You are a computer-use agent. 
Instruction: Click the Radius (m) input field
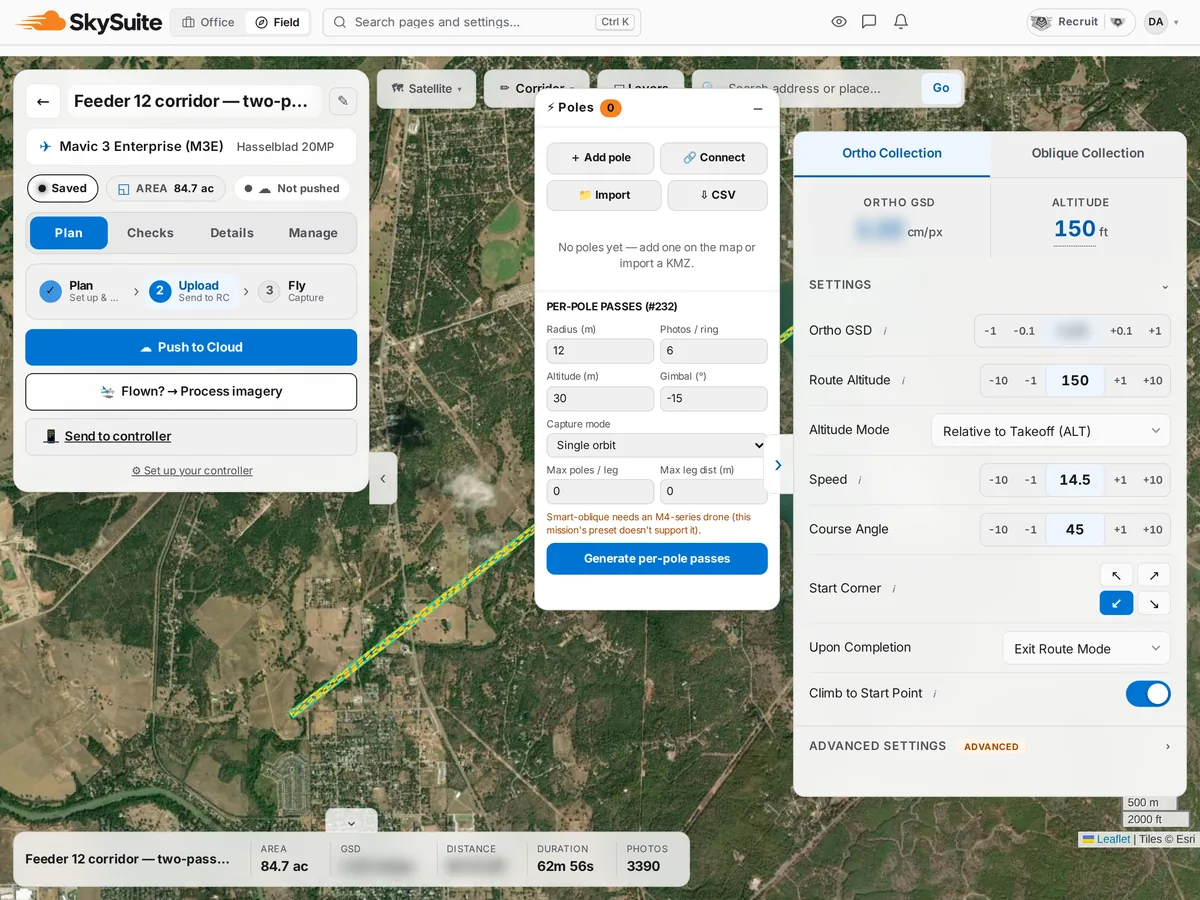point(600,351)
